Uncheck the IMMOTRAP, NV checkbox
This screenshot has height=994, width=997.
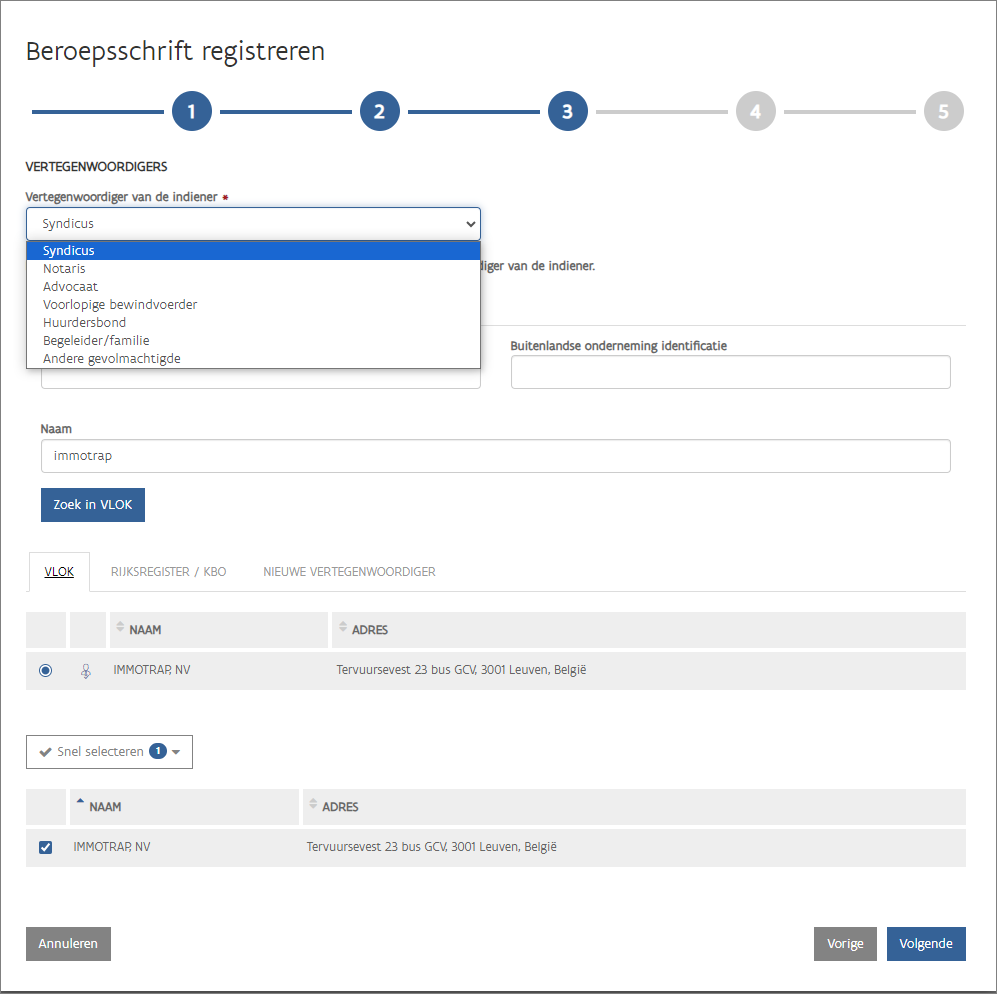[45, 847]
